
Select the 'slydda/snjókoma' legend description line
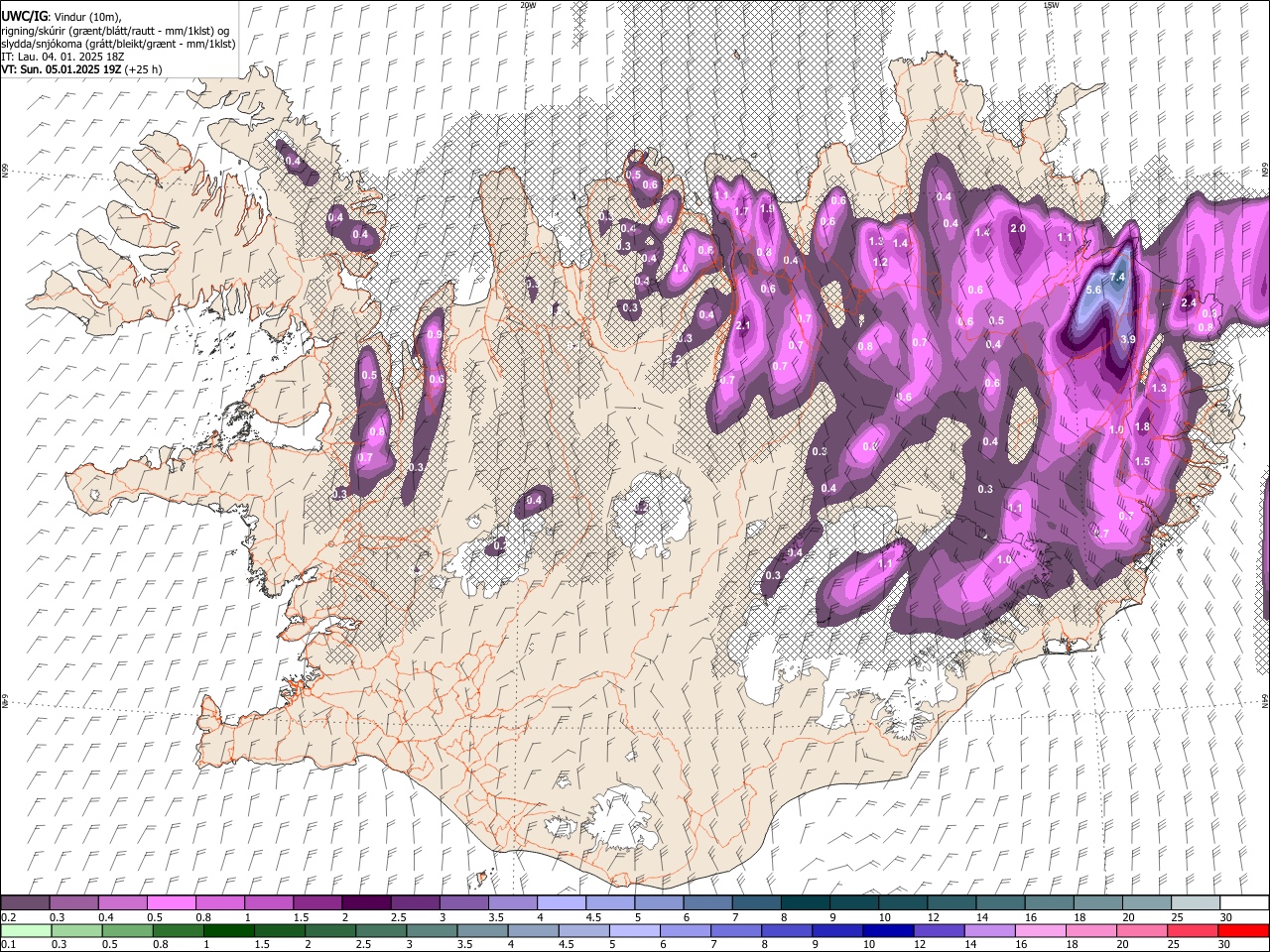[118, 44]
